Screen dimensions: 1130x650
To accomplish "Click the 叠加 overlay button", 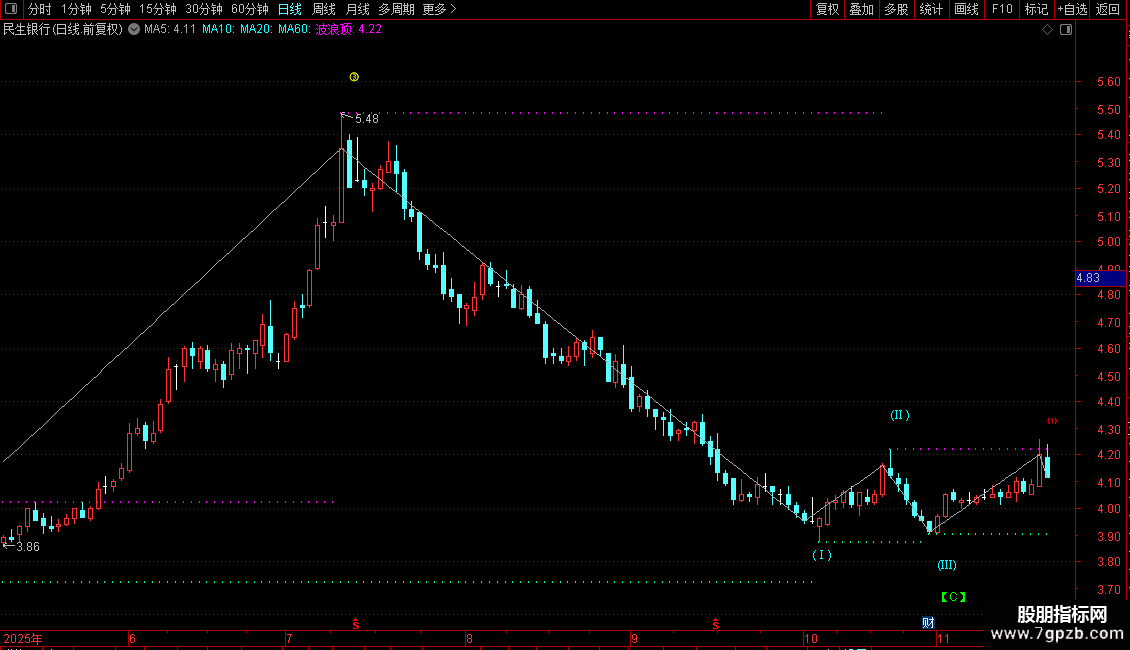I will [861, 9].
